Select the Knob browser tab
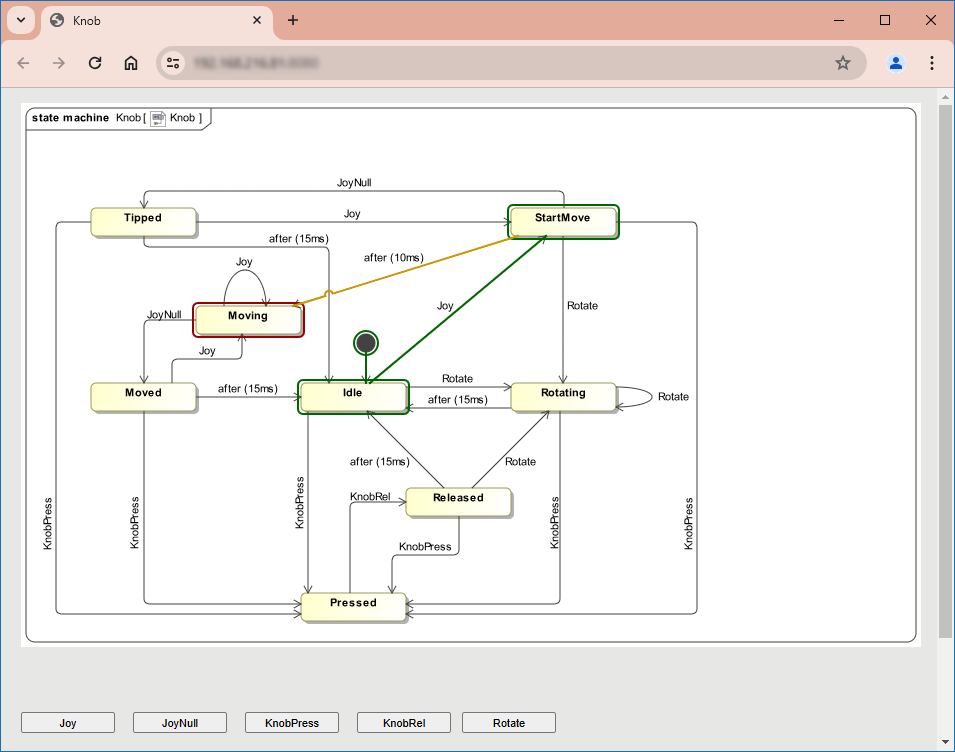The width and height of the screenshot is (955, 752). point(150,20)
